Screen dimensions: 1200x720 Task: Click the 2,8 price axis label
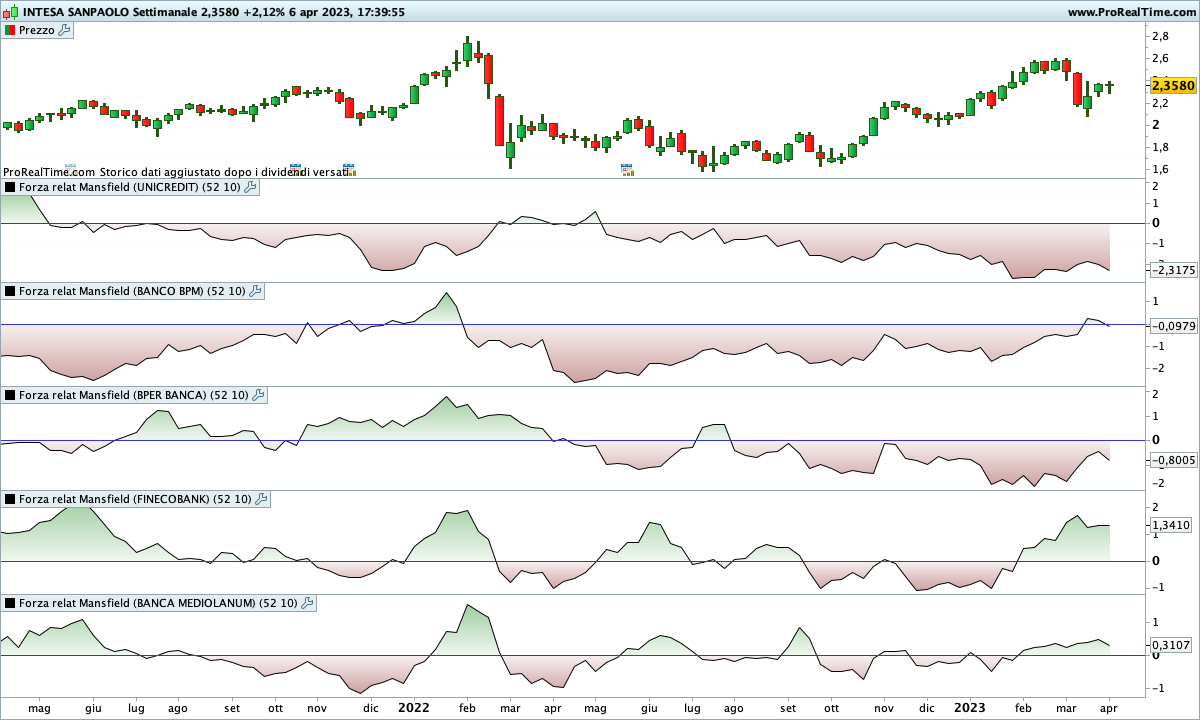tap(1161, 36)
